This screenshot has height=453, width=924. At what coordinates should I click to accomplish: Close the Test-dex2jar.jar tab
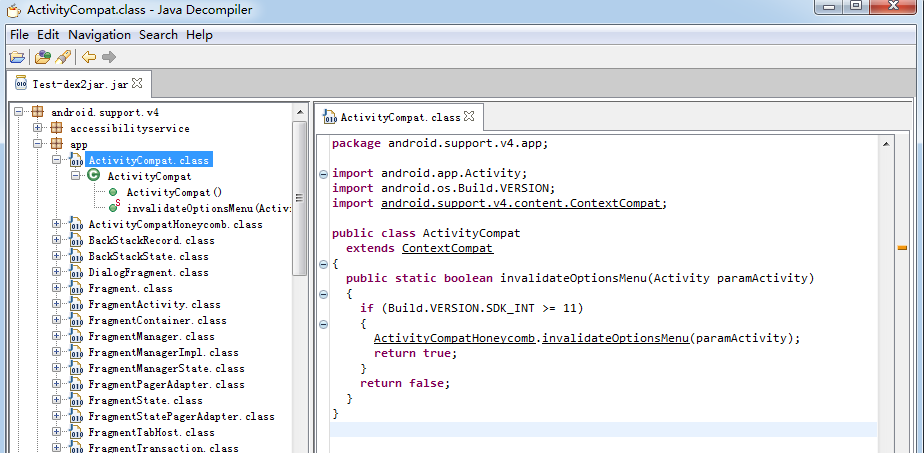(137, 83)
